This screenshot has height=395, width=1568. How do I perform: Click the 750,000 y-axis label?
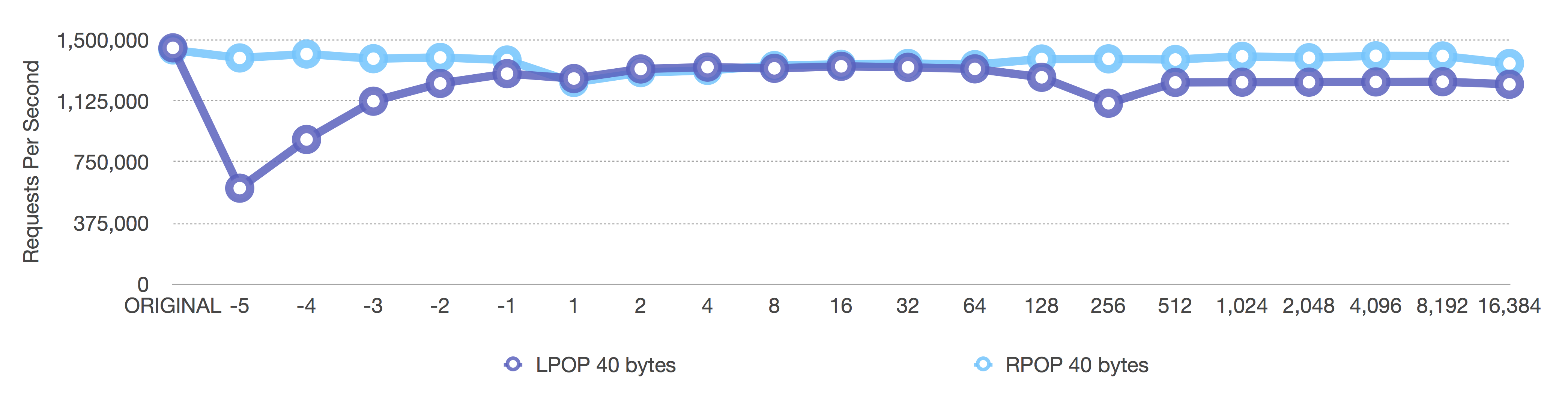(111, 162)
